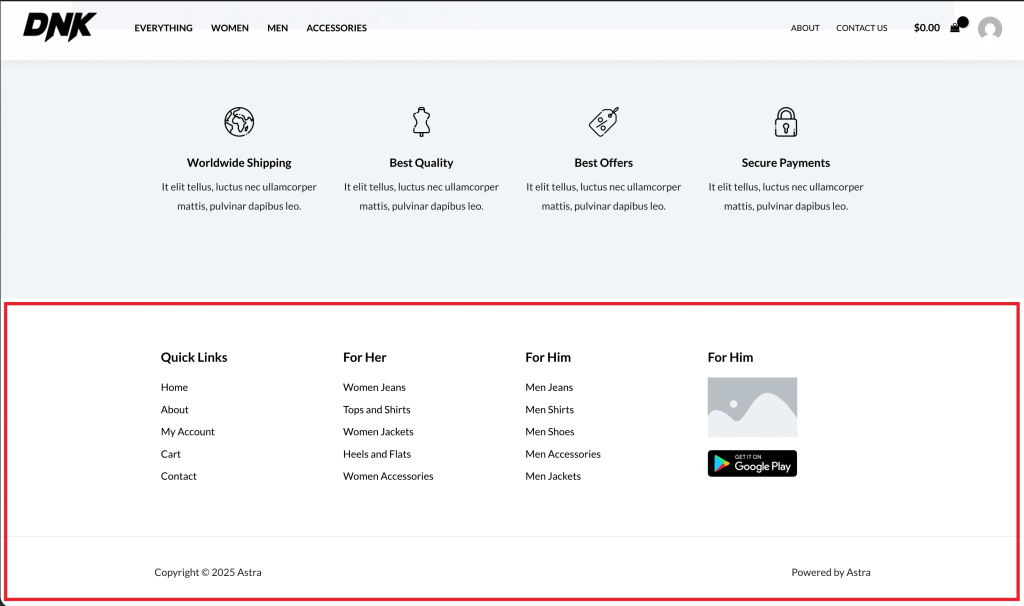Click the My Account link
Viewport: 1024px width, 606px height.
click(187, 431)
